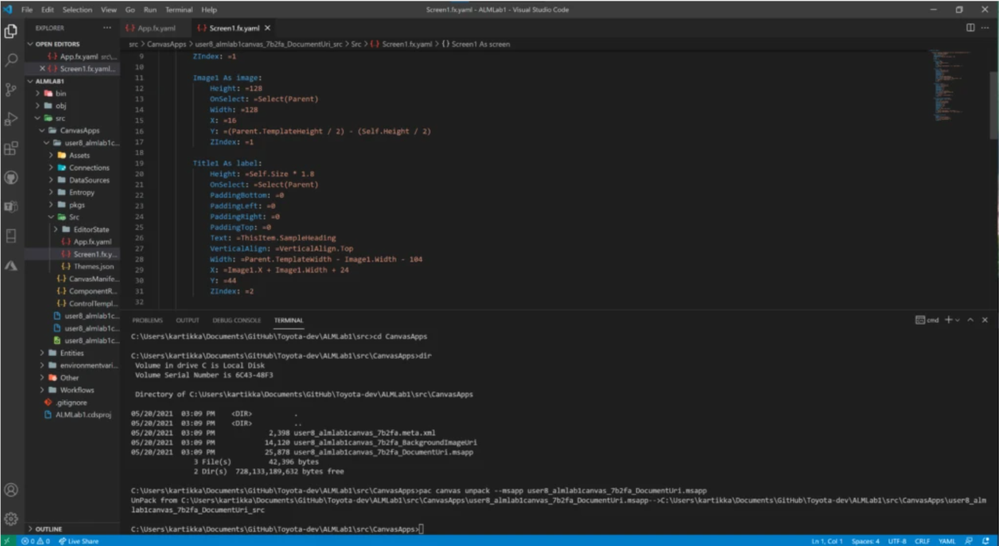Open the Extensions view icon
This screenshot has width=999, height=546.
pos(11,148)
